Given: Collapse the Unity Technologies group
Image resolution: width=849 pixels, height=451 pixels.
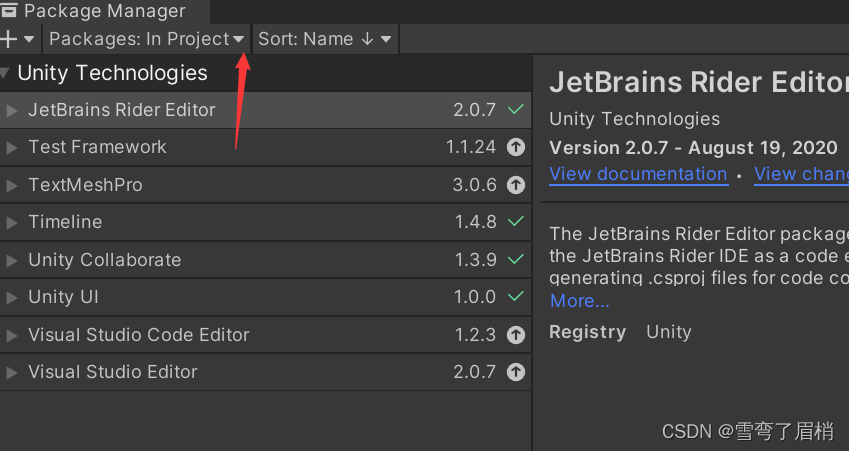Looking at the screenshot, I should [x=5, y=73].
